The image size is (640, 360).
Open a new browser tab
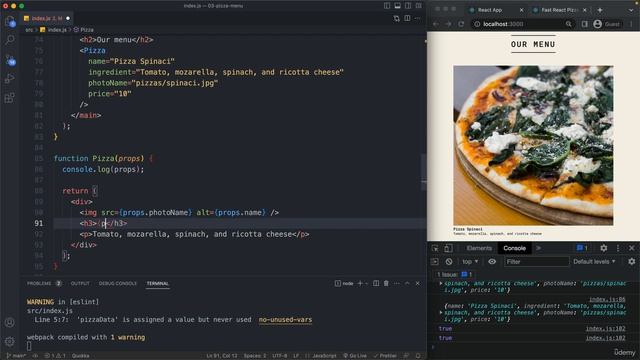click(600, 10)
